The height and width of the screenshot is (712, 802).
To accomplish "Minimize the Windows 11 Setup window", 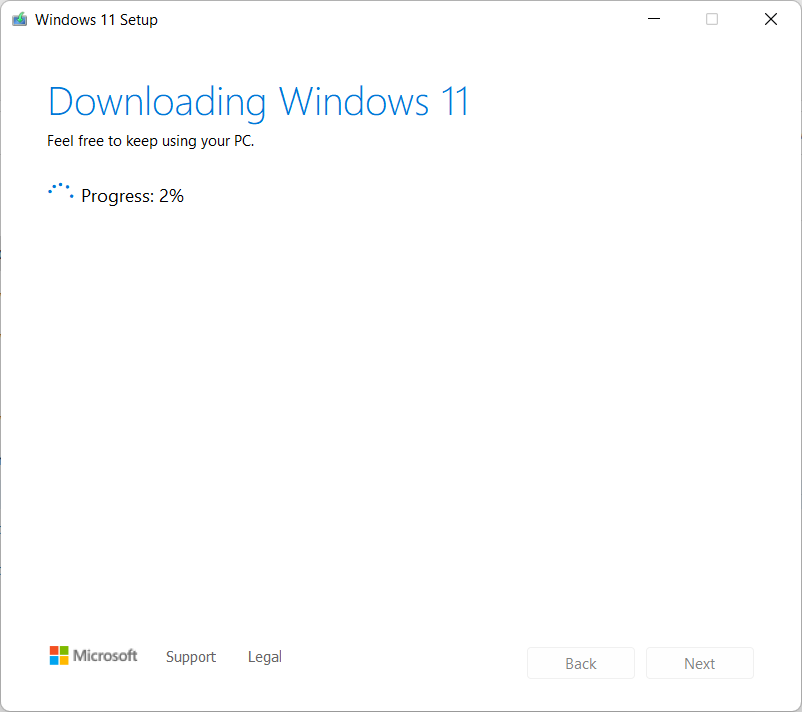I will click(x=653, y=18).
